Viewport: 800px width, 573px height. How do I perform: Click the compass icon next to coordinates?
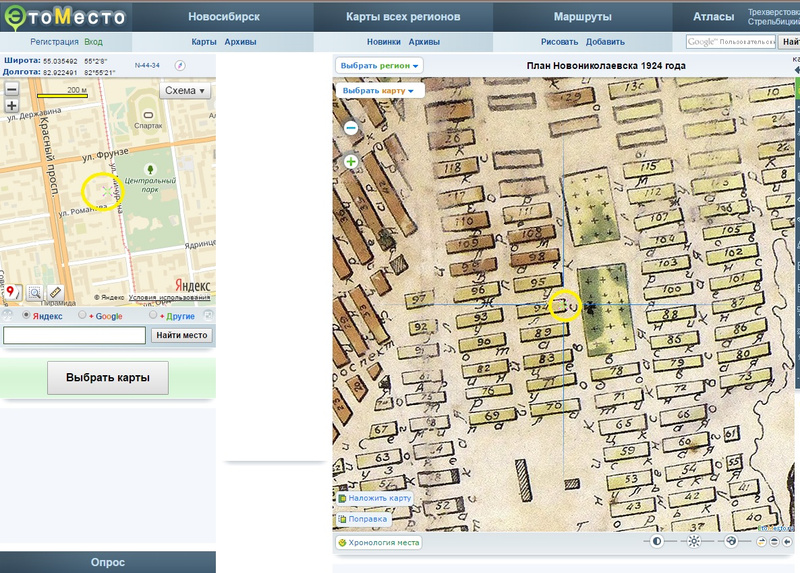point(181,65)
